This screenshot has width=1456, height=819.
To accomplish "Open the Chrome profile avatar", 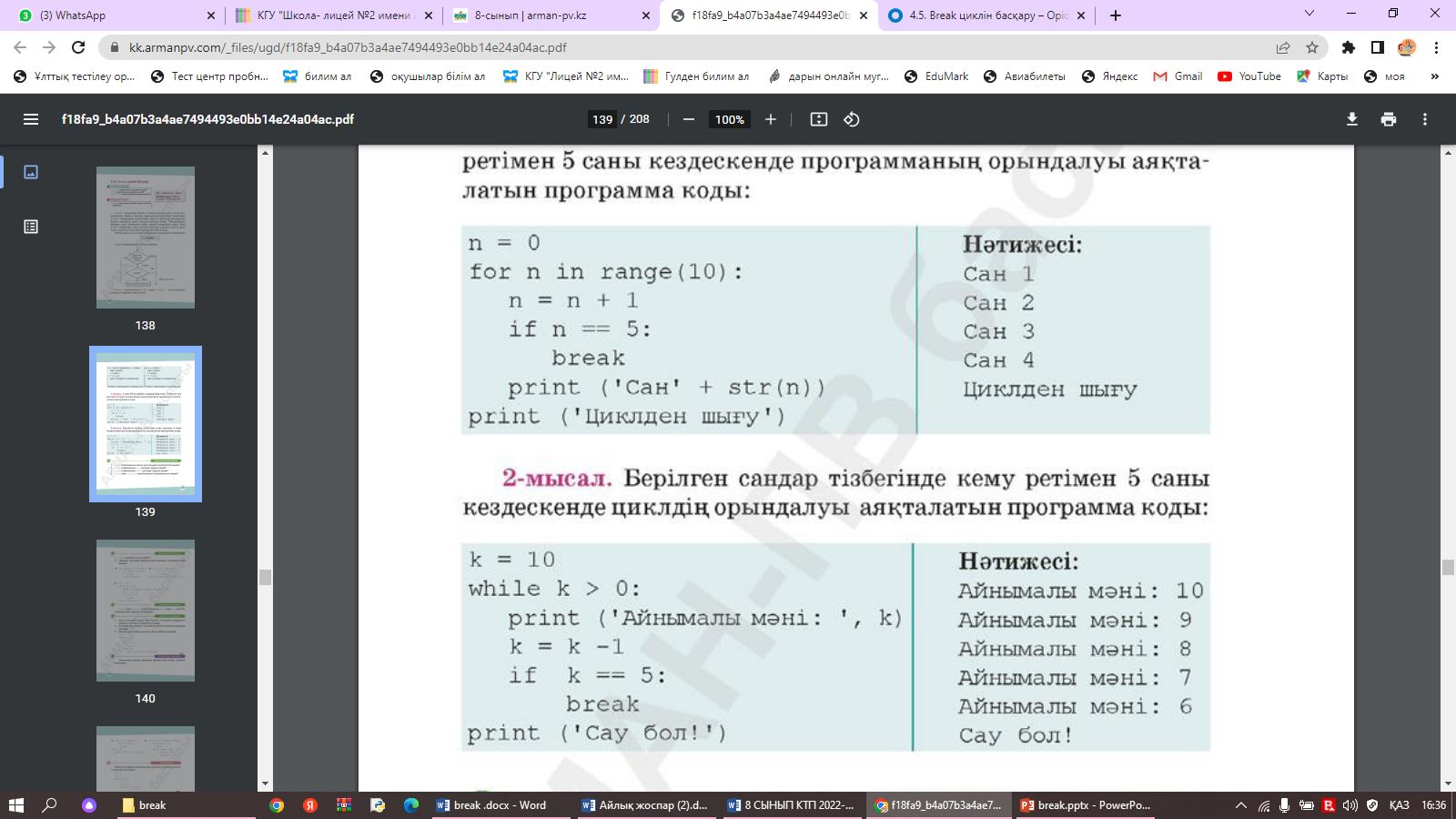I will (1407, 47).
